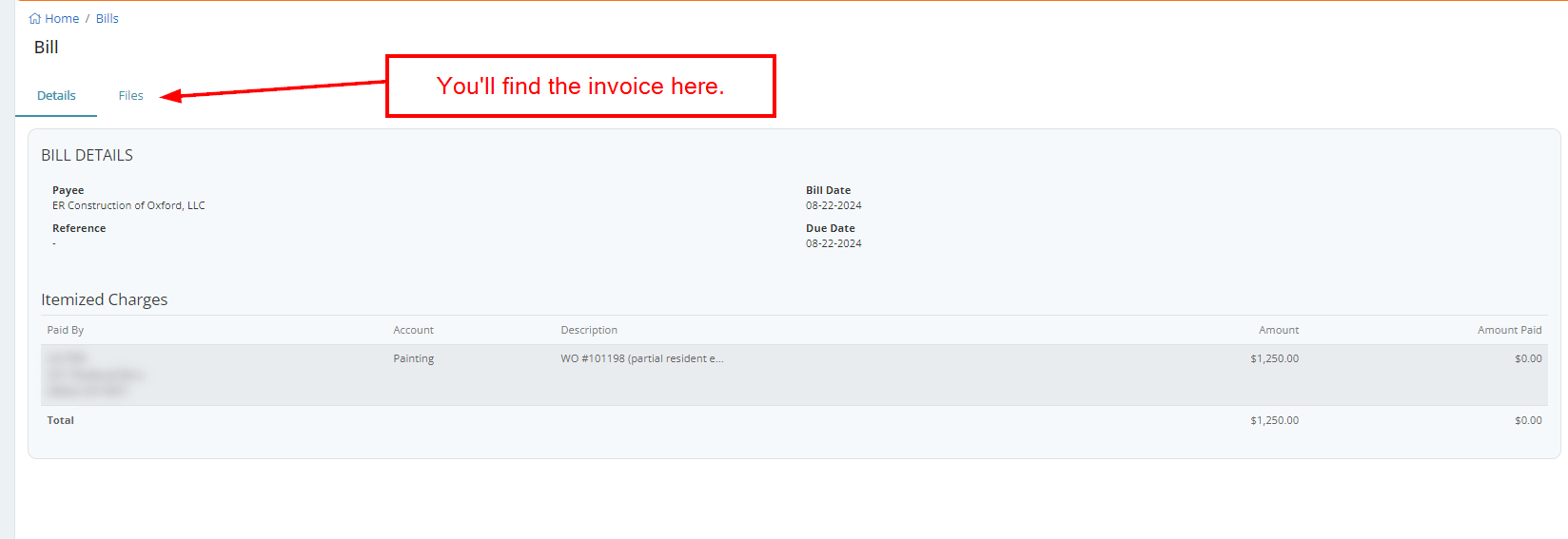Click the date under Due Date
The width and height of the screenshot is (1568, 539).
[833, 243]
